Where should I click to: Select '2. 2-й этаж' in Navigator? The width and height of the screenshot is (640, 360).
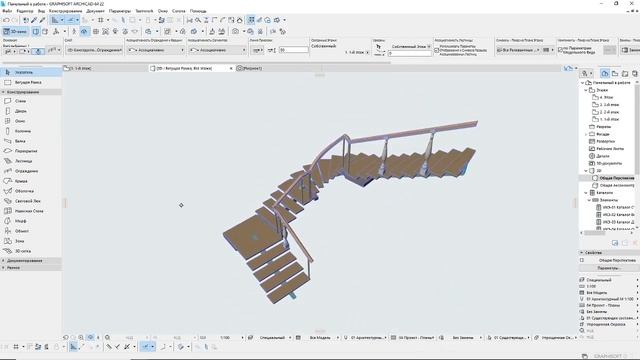(x=609, y=112)
